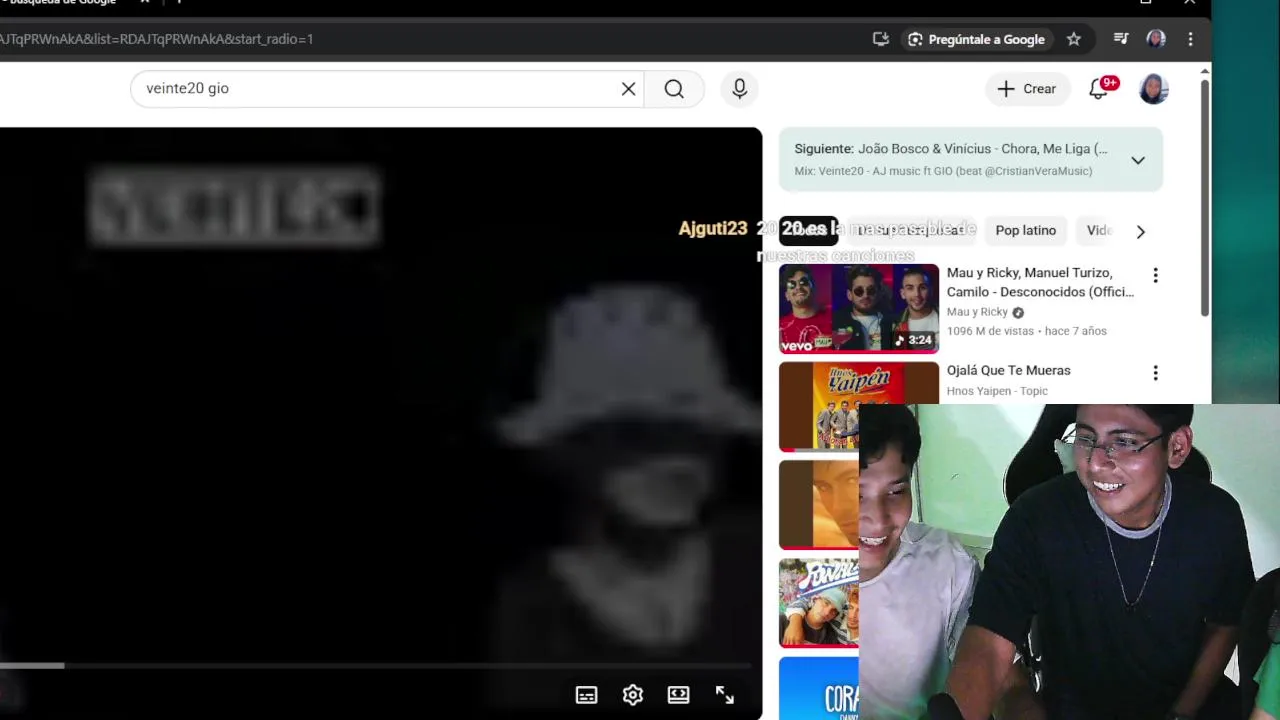The width and height of the screenshot is (1280, 720).
Task: Open the media control icon in Chrome toolbar
Action: (1121, 39)
